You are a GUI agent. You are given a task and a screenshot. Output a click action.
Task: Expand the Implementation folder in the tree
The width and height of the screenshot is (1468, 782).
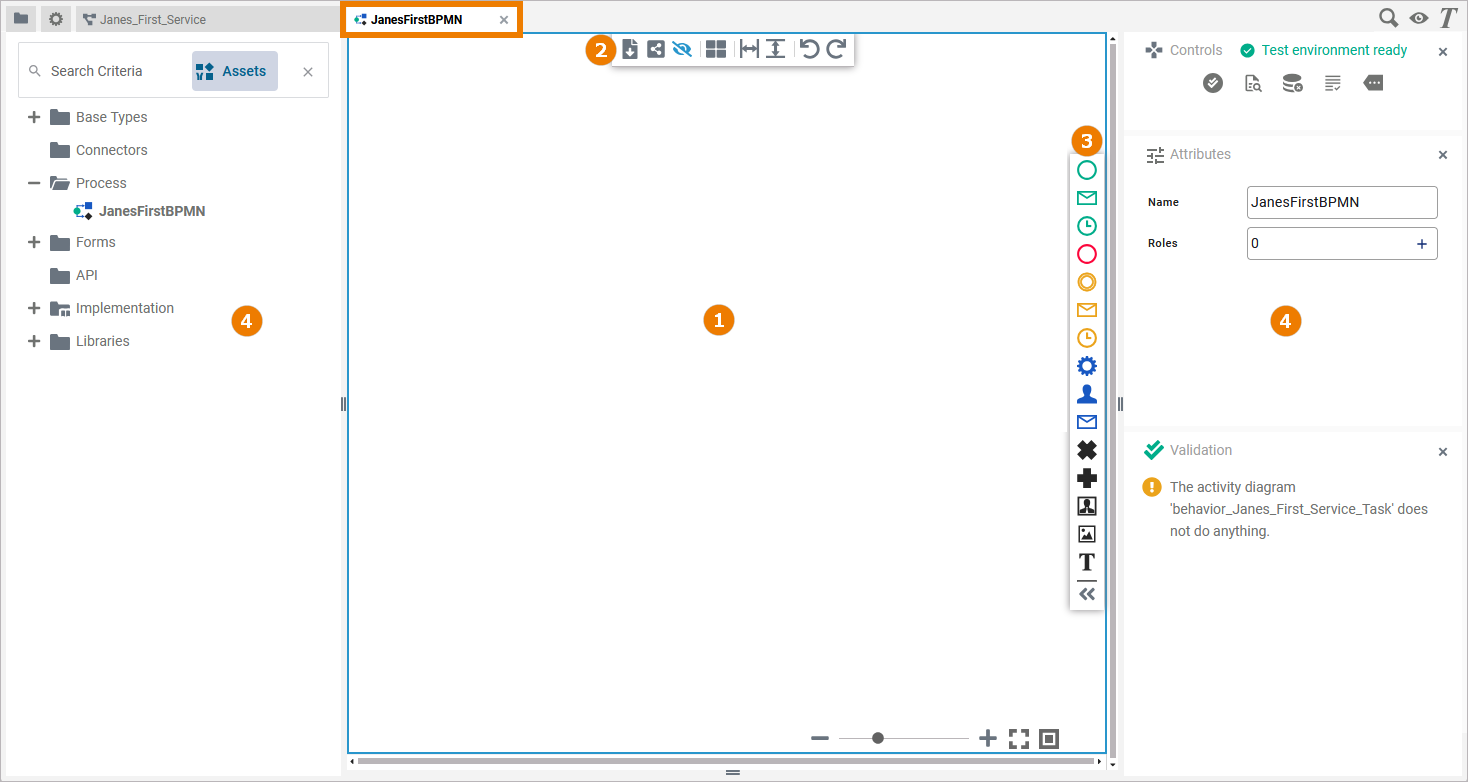(x=33, y=307)
